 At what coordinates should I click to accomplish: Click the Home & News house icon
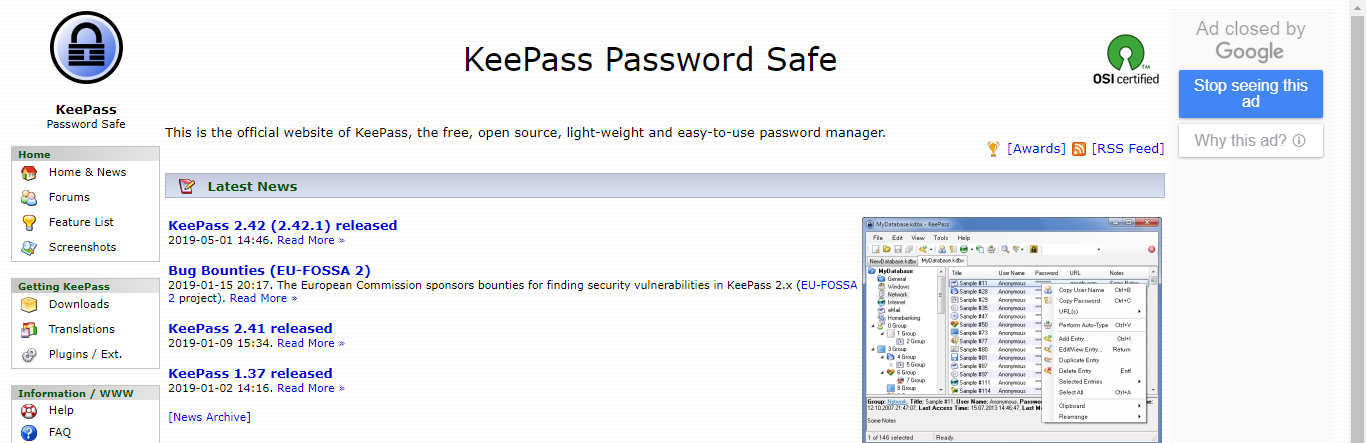[29, 172]
